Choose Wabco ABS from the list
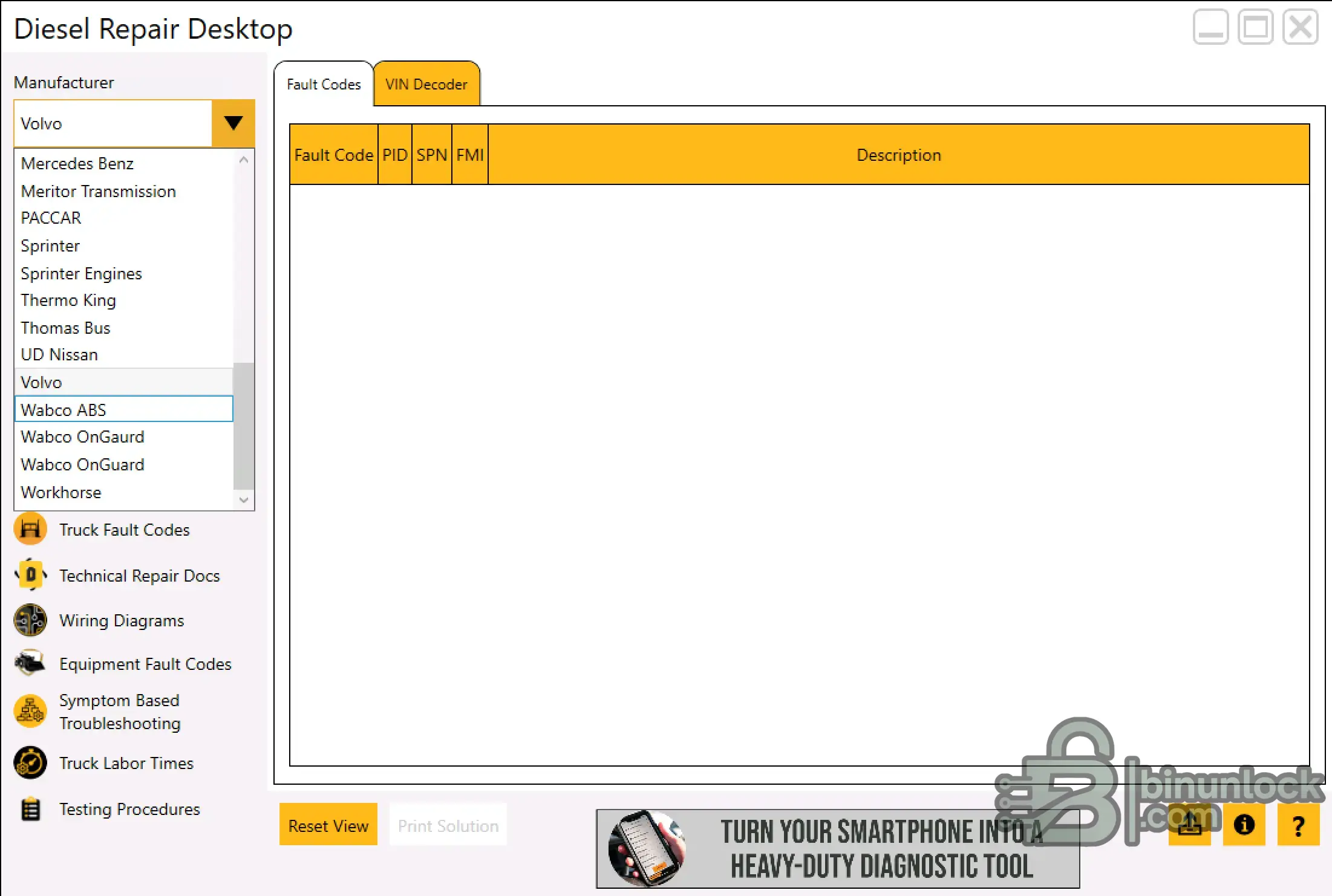This screenshot has height=896, width=1332. tap(123, 409)
